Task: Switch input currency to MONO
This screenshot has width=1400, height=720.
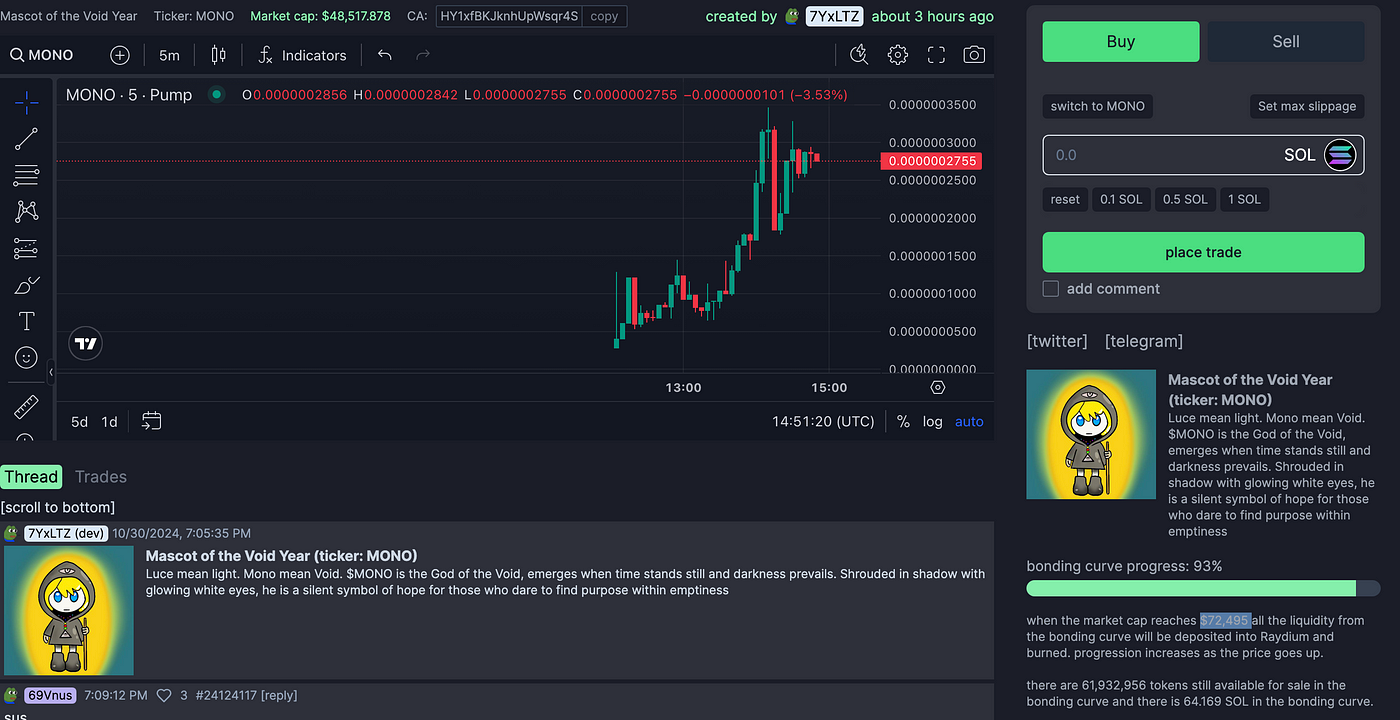Action: [1098, 106]
